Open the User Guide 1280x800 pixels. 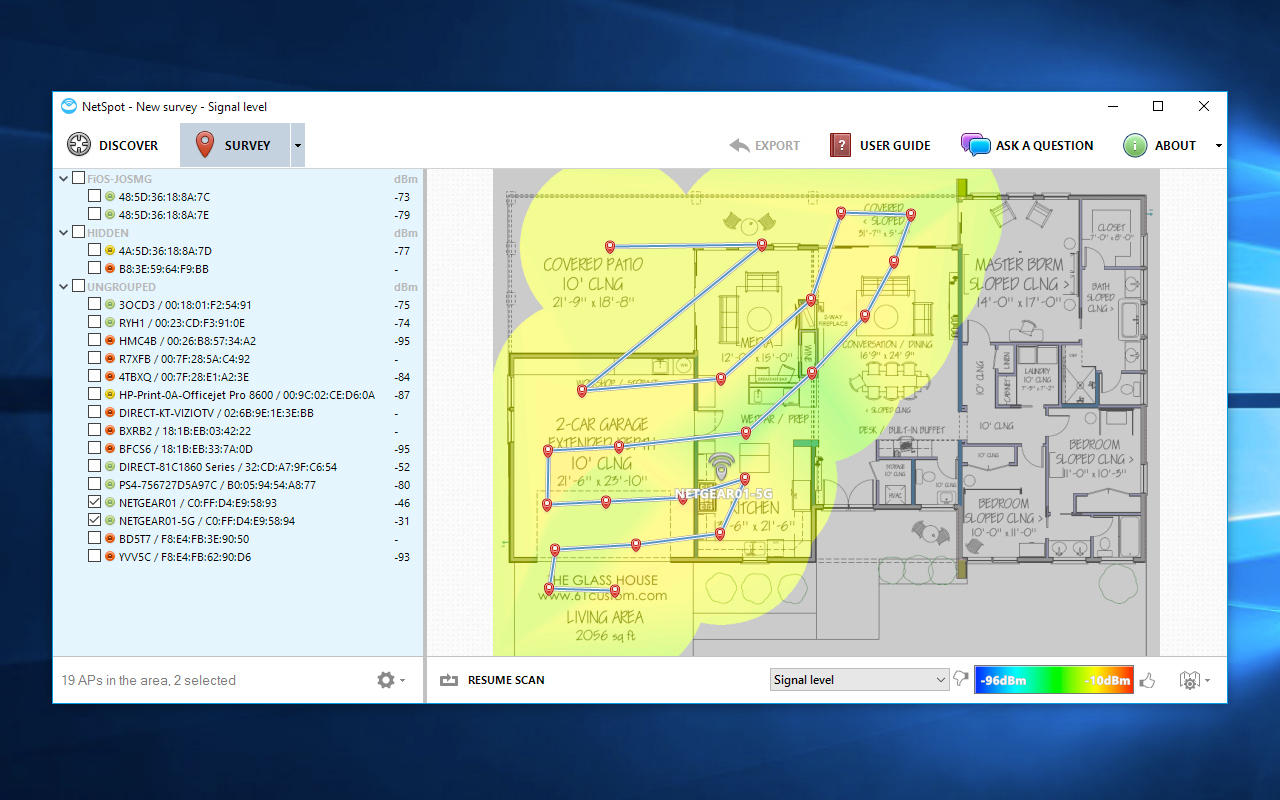pos(880,145)
